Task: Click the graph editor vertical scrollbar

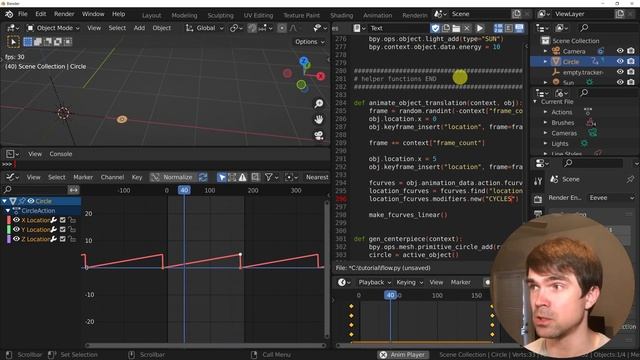Action: [327, 269]
